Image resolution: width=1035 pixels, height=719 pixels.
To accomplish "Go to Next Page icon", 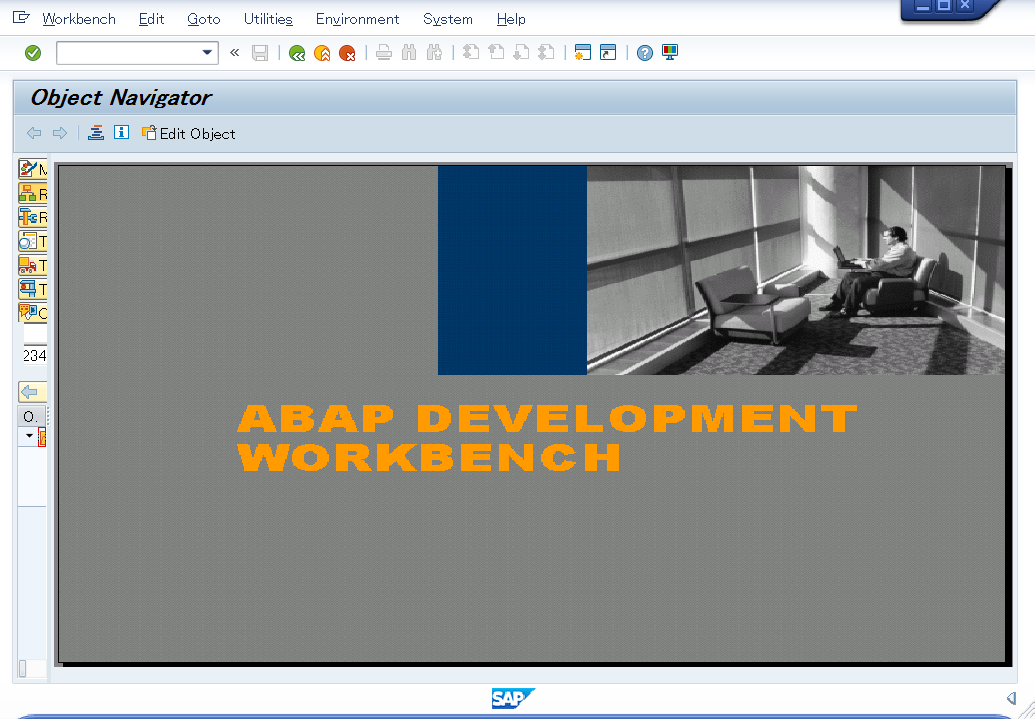I will click(521, 53).
